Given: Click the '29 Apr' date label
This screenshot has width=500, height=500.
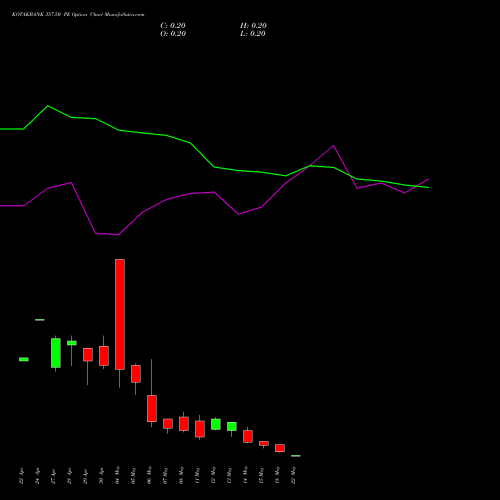Looking at the screenshot, I should 86,476.
